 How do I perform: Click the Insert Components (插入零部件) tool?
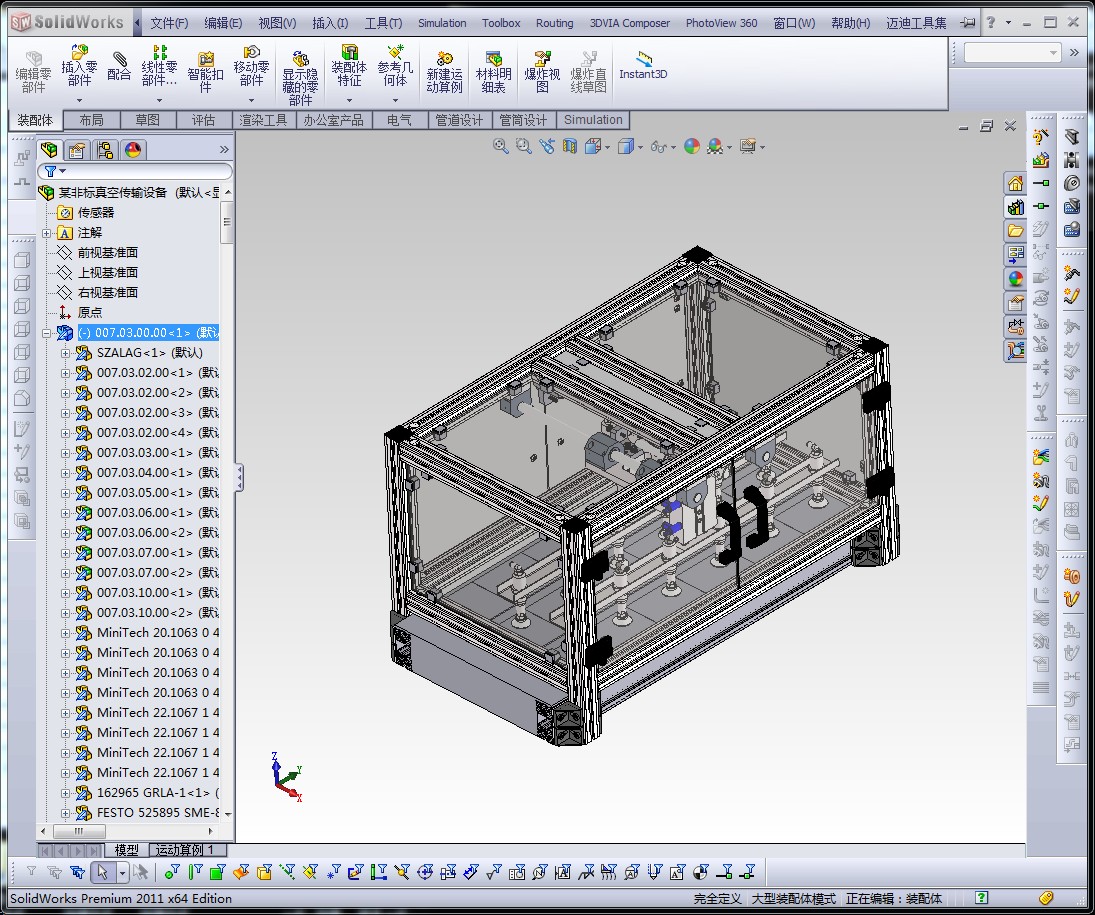pyautogui.click(x=79, y=66)
